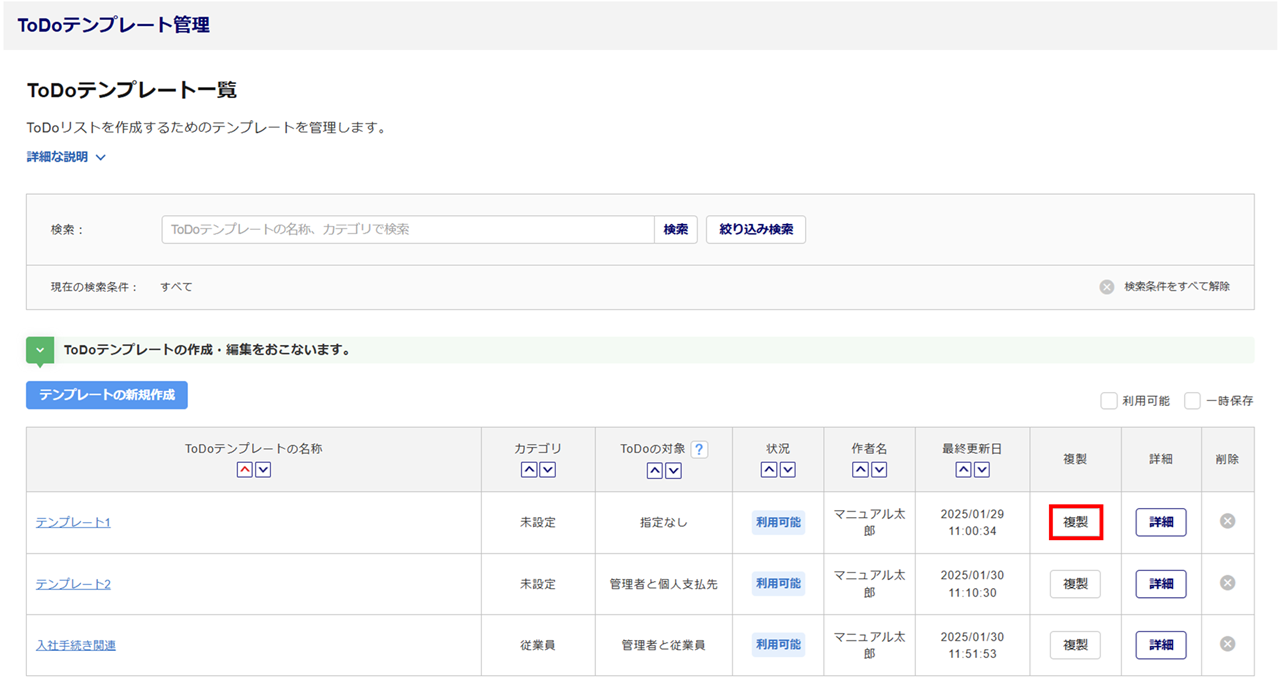Image resolution: width=1280 pixels, height=681 pixels.
Task: Click the help icon next to ToDoの対象
Action: point(699,450)
